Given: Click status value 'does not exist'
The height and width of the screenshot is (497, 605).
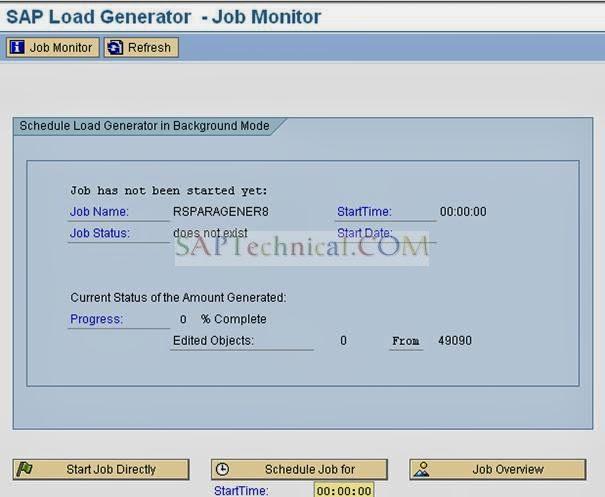Looking at the screenshot, I should (x=210, y=233).
